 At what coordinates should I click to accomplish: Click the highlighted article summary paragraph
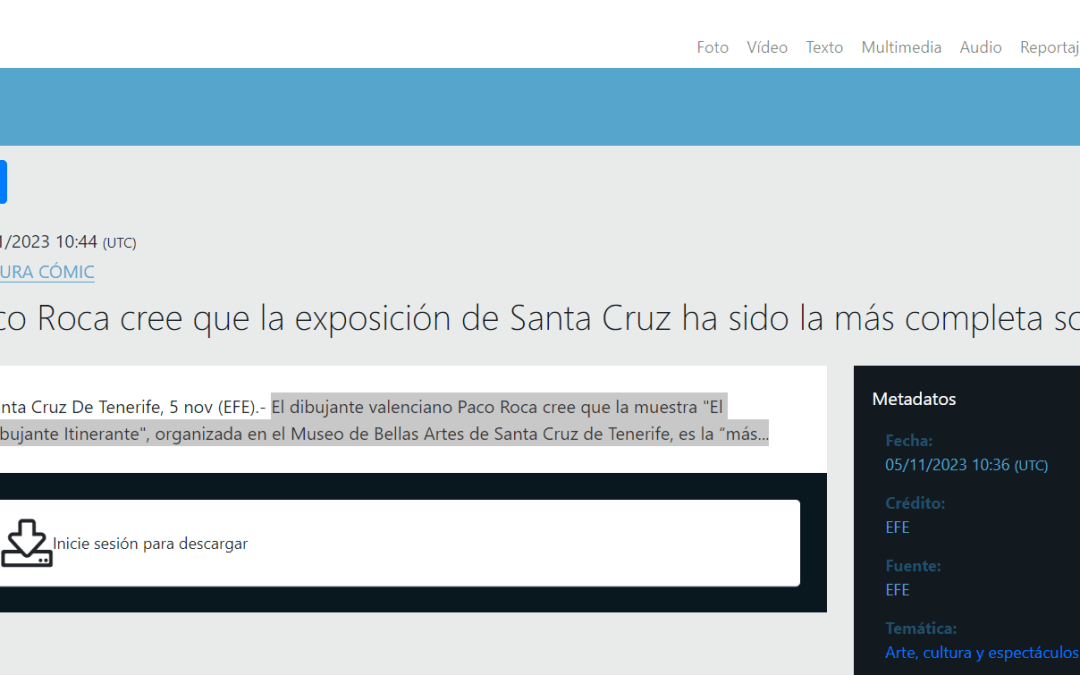click(x=384, y=420)
